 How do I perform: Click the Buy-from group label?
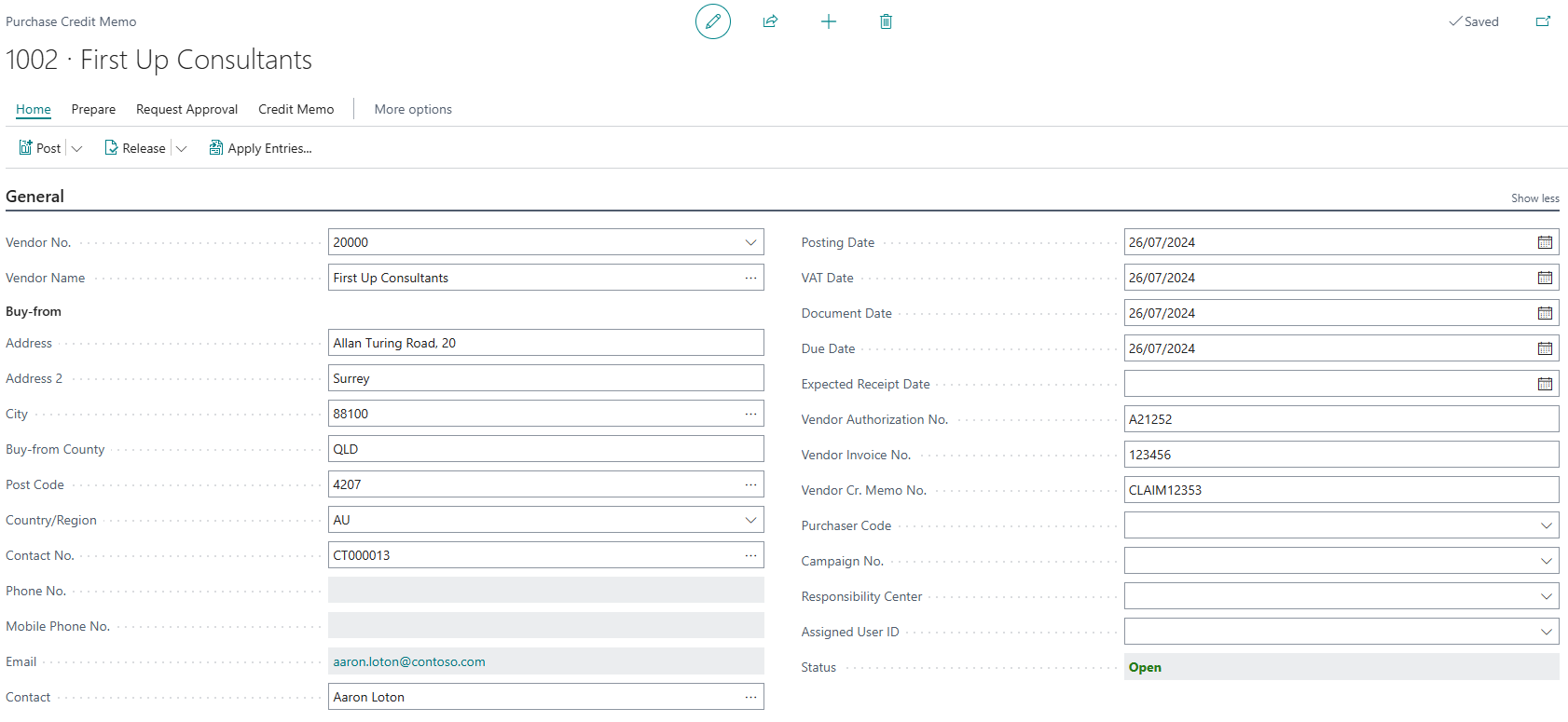tap(34, 311)
